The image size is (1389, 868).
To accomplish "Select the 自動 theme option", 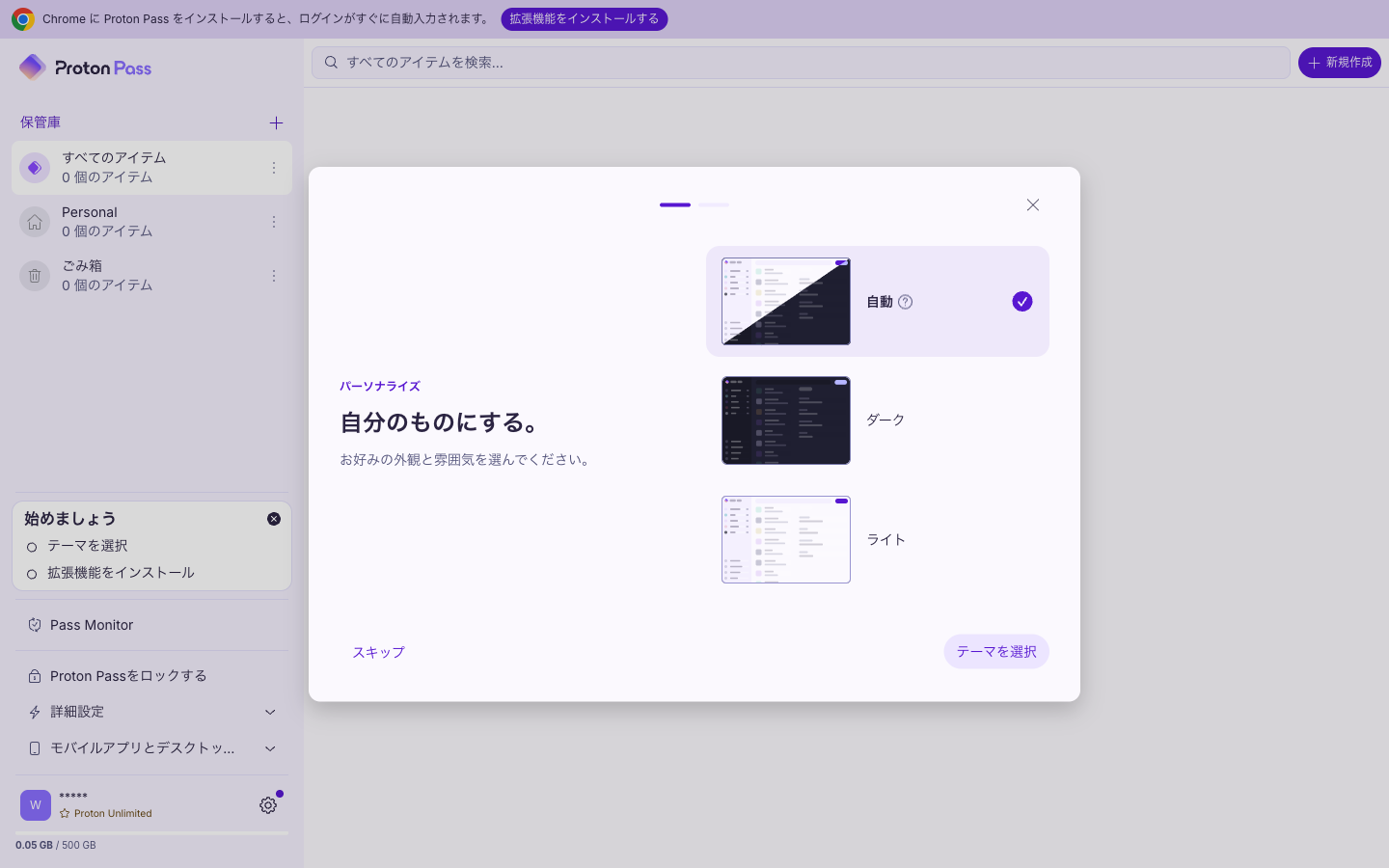I will pyautogui.click(x=878, y=301).
